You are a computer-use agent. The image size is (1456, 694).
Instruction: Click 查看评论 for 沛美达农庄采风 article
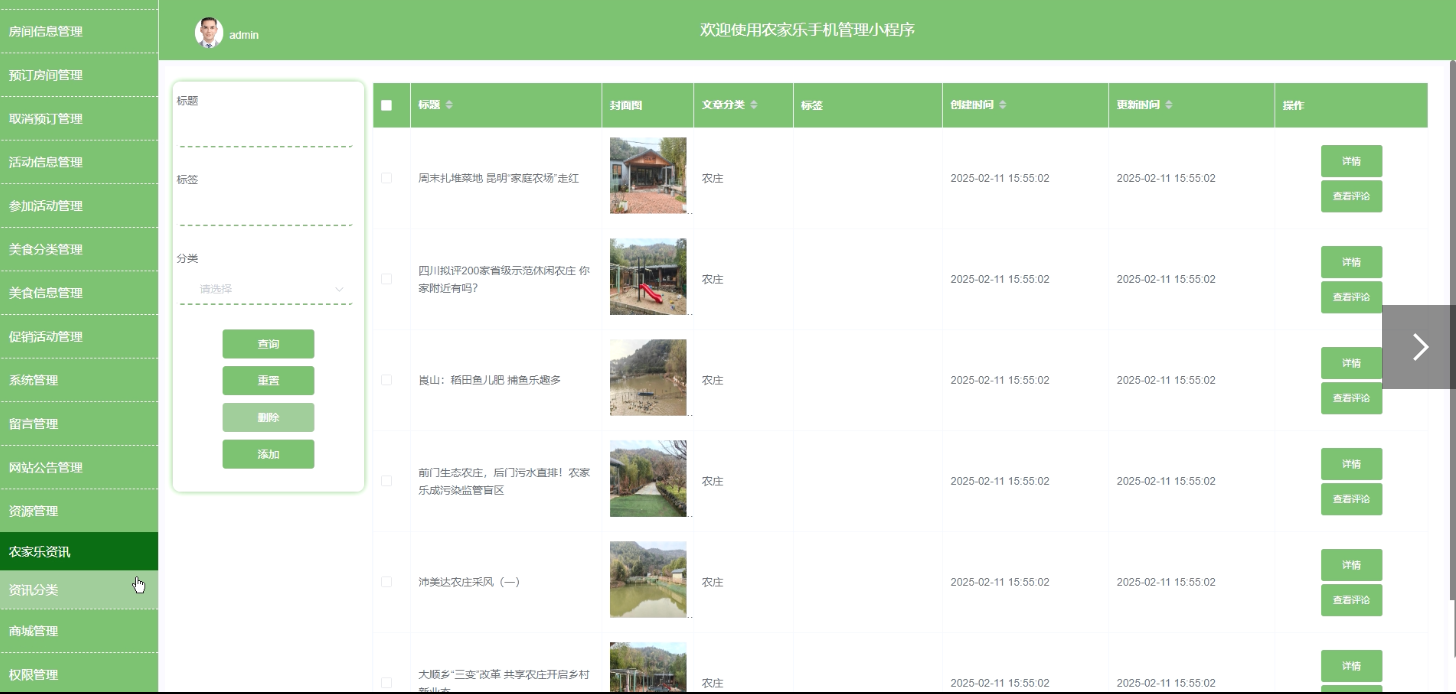pos(1351,601)
